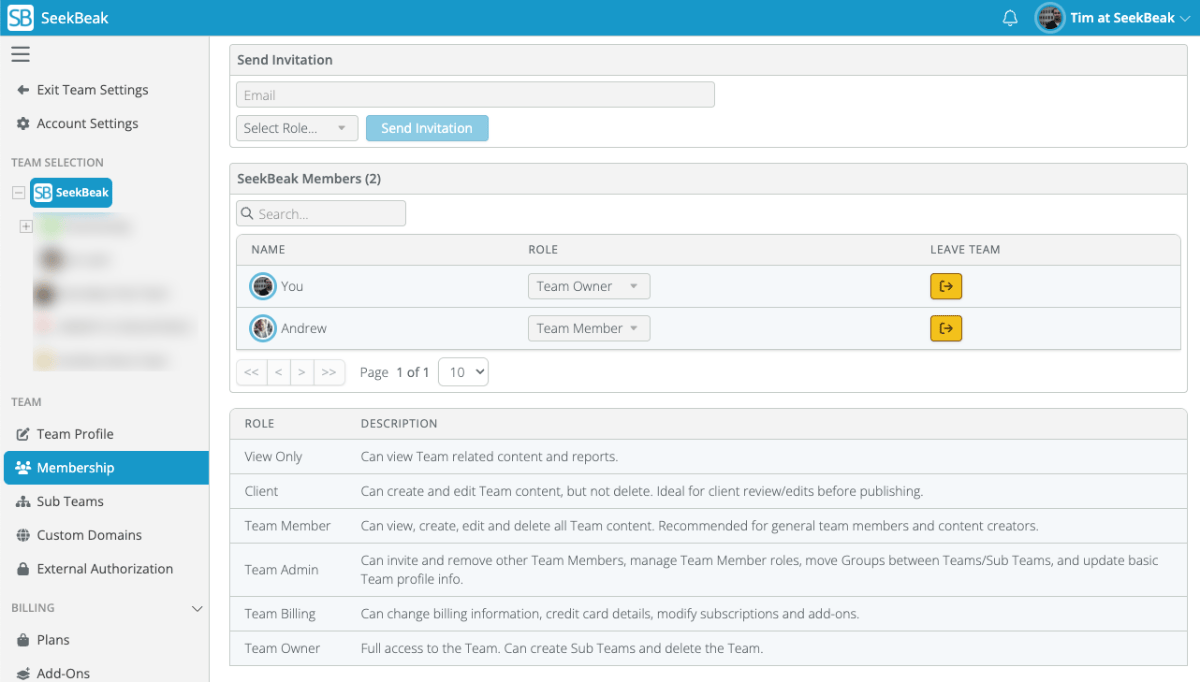Click the leave team icon for Andrew
Screen dimensions: 1200x682
(x=946, y=328)
